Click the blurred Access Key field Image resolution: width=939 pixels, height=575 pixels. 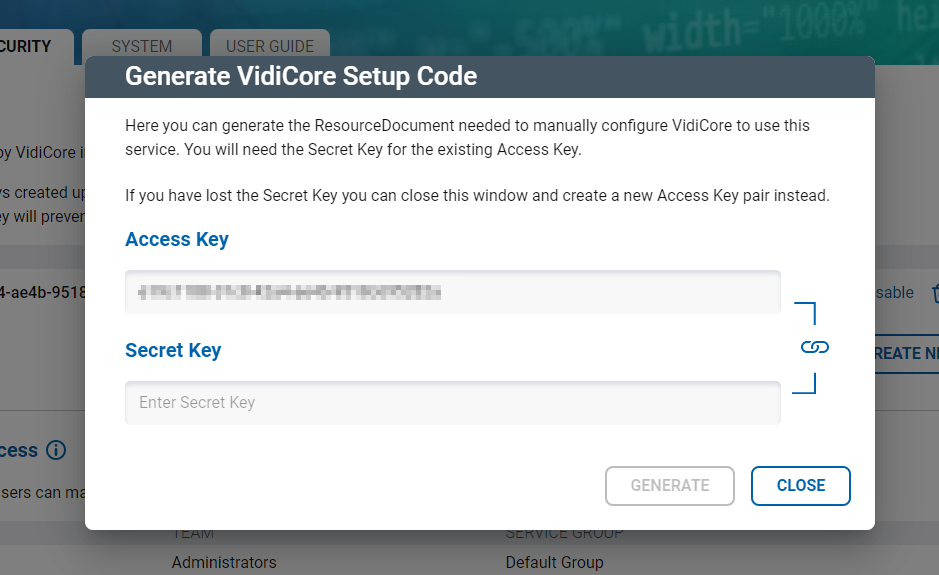click(452, 292)
